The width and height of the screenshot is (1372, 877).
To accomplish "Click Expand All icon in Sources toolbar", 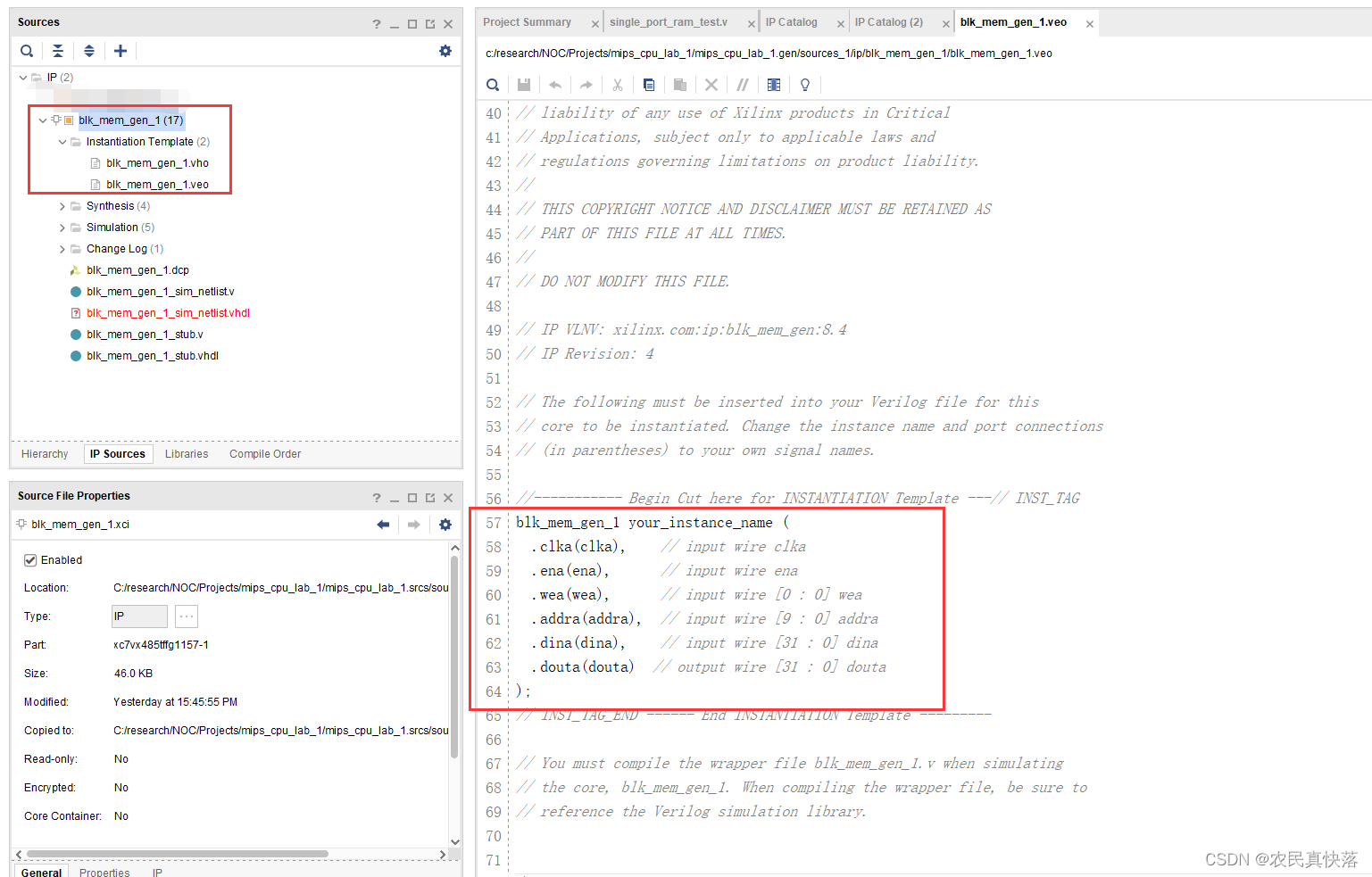I will (x=89, y=52).
